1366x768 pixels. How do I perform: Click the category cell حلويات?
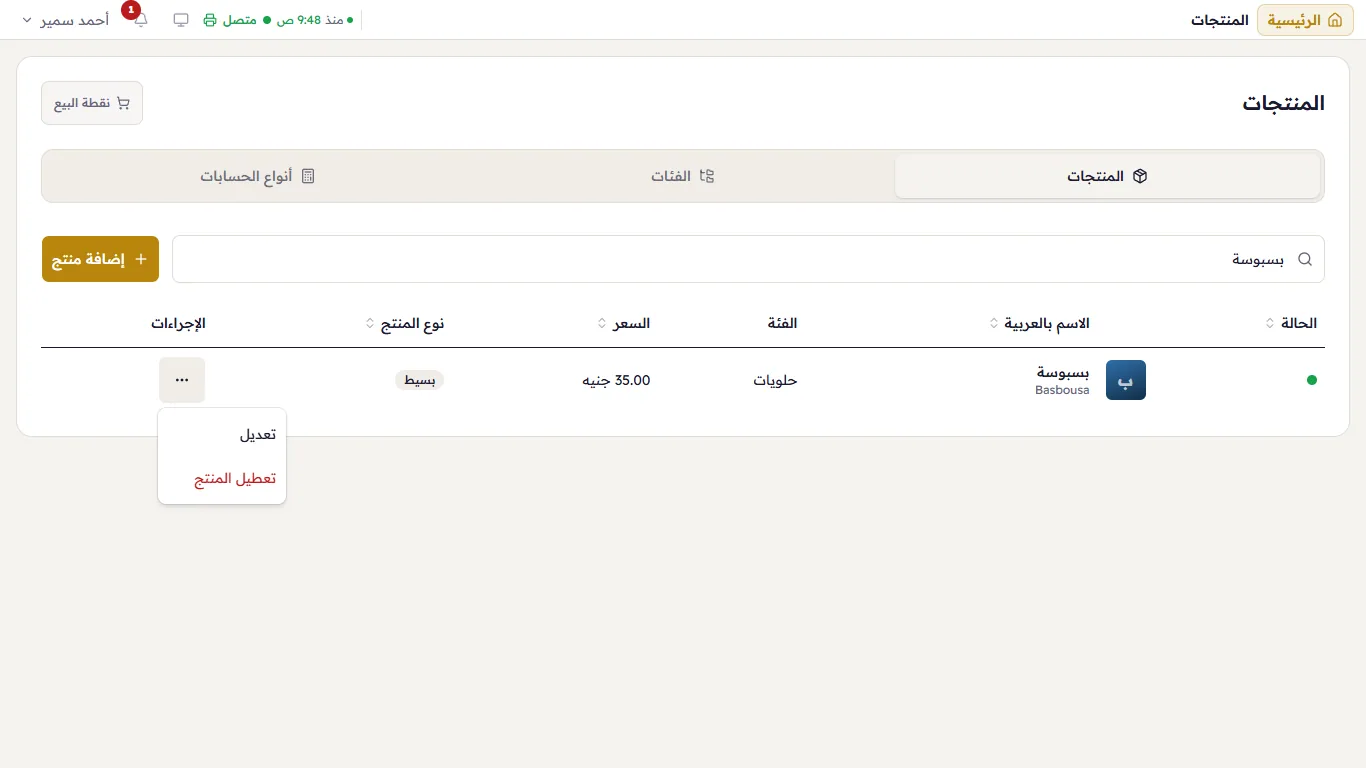point(775,380)
